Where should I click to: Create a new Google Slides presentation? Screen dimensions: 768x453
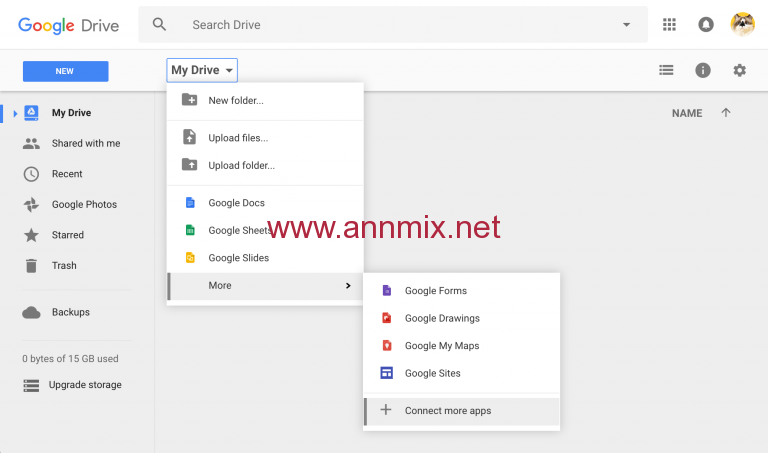pos(265,258)
